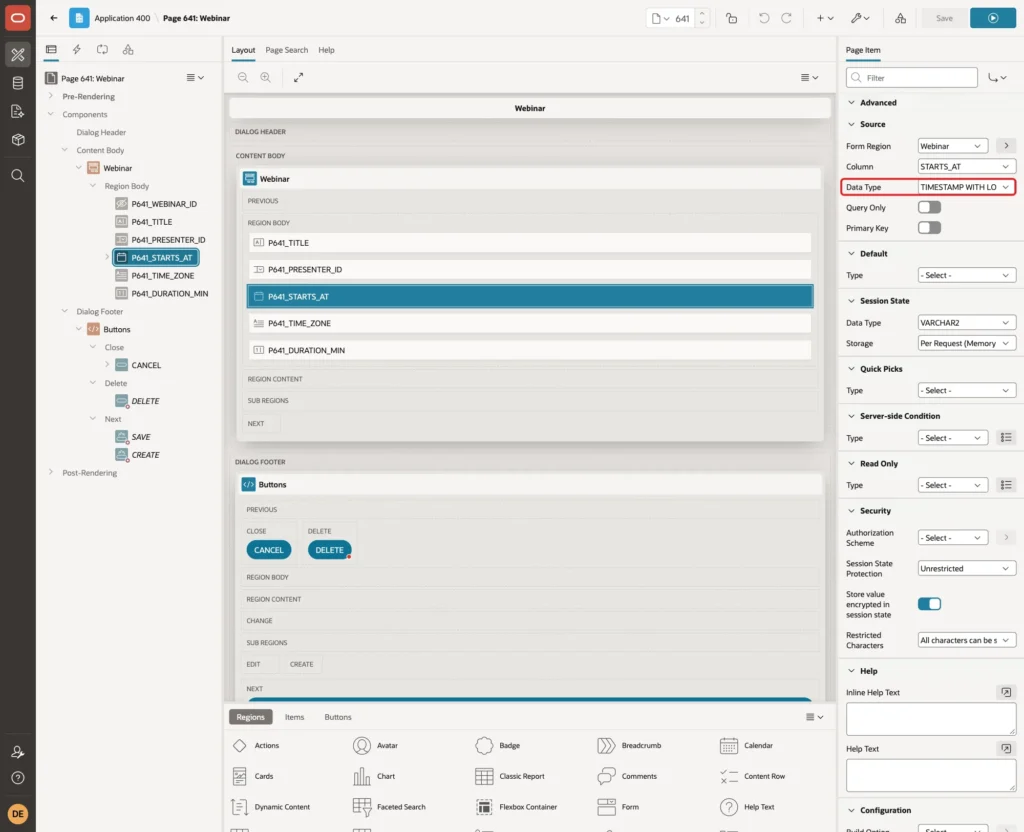Switch gallery to Items tab
Image resolution: width=1024 pixels, height=832 pixels.
point(295,717)
